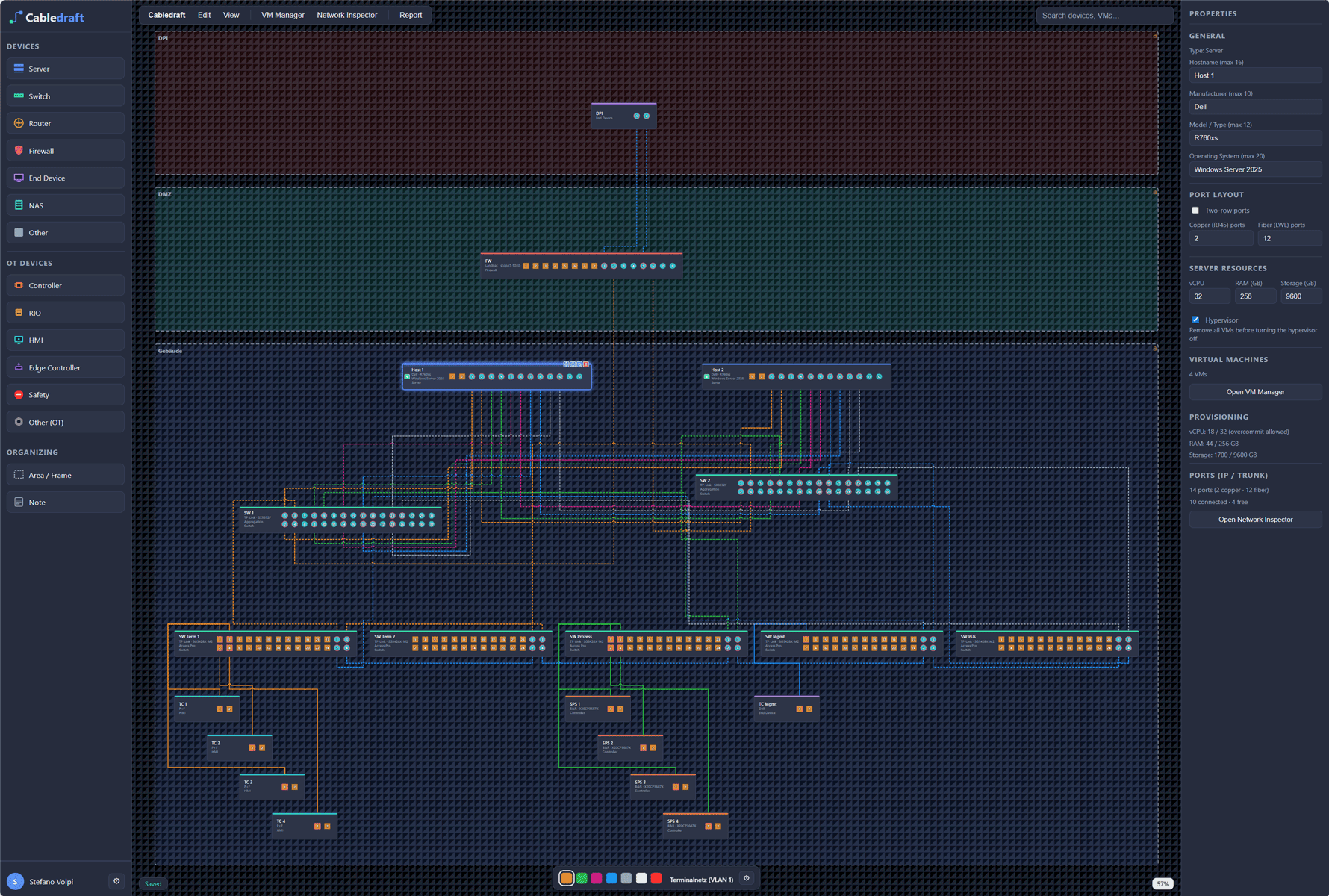Toggle the lock on the DMZ area
The image size is (1329, 896).
1154,192
